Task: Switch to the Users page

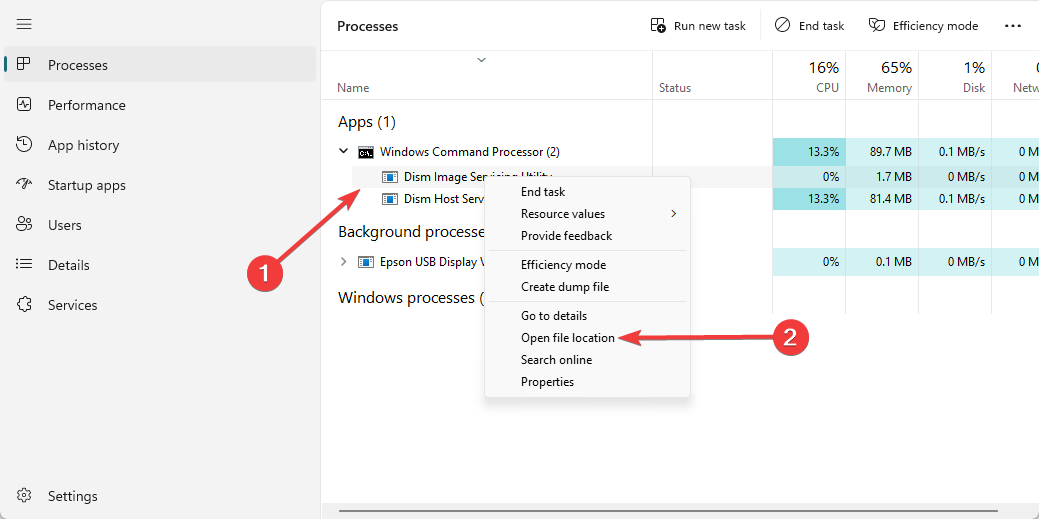Action: tap(64, 225)
